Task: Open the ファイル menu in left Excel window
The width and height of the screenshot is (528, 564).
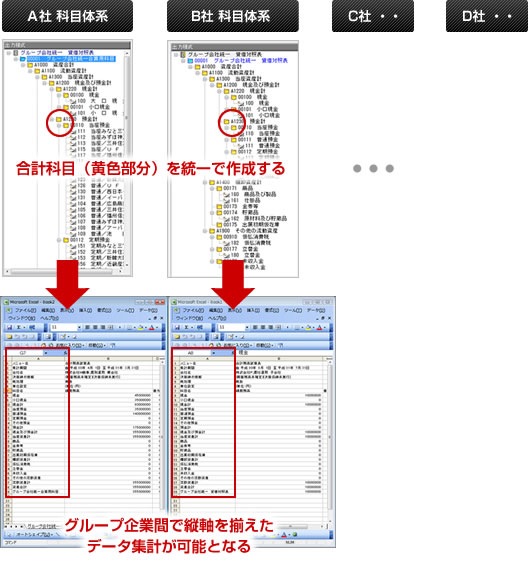Action: click(x=25, y=310)
